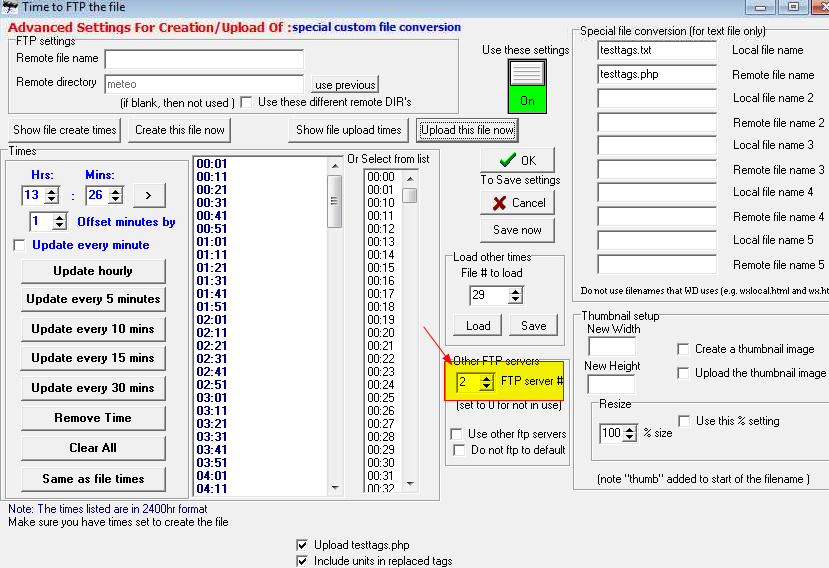Click the application icon in title bar
The width and height of the screenshot is (829, 568).
[10, 7]
